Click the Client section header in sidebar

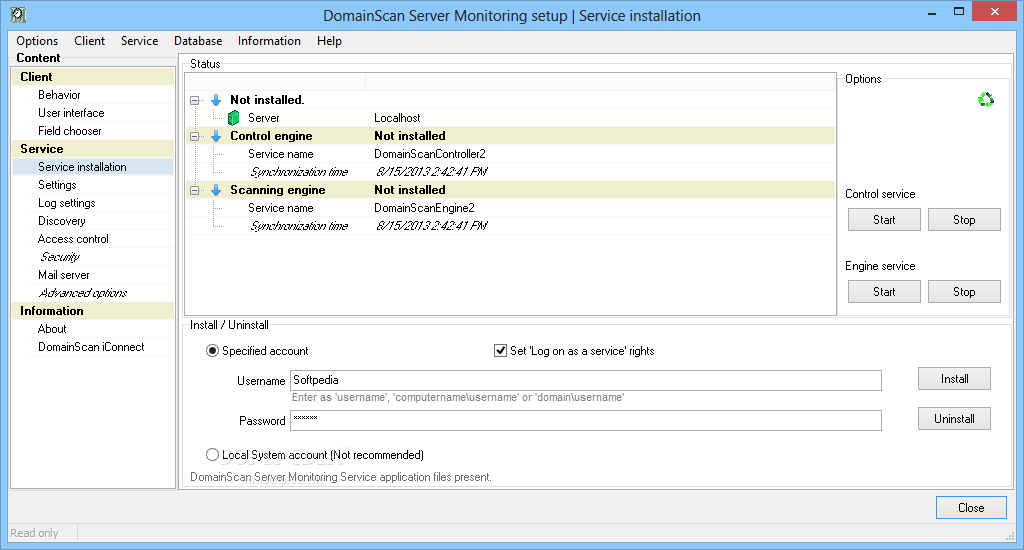pos(93,76)
